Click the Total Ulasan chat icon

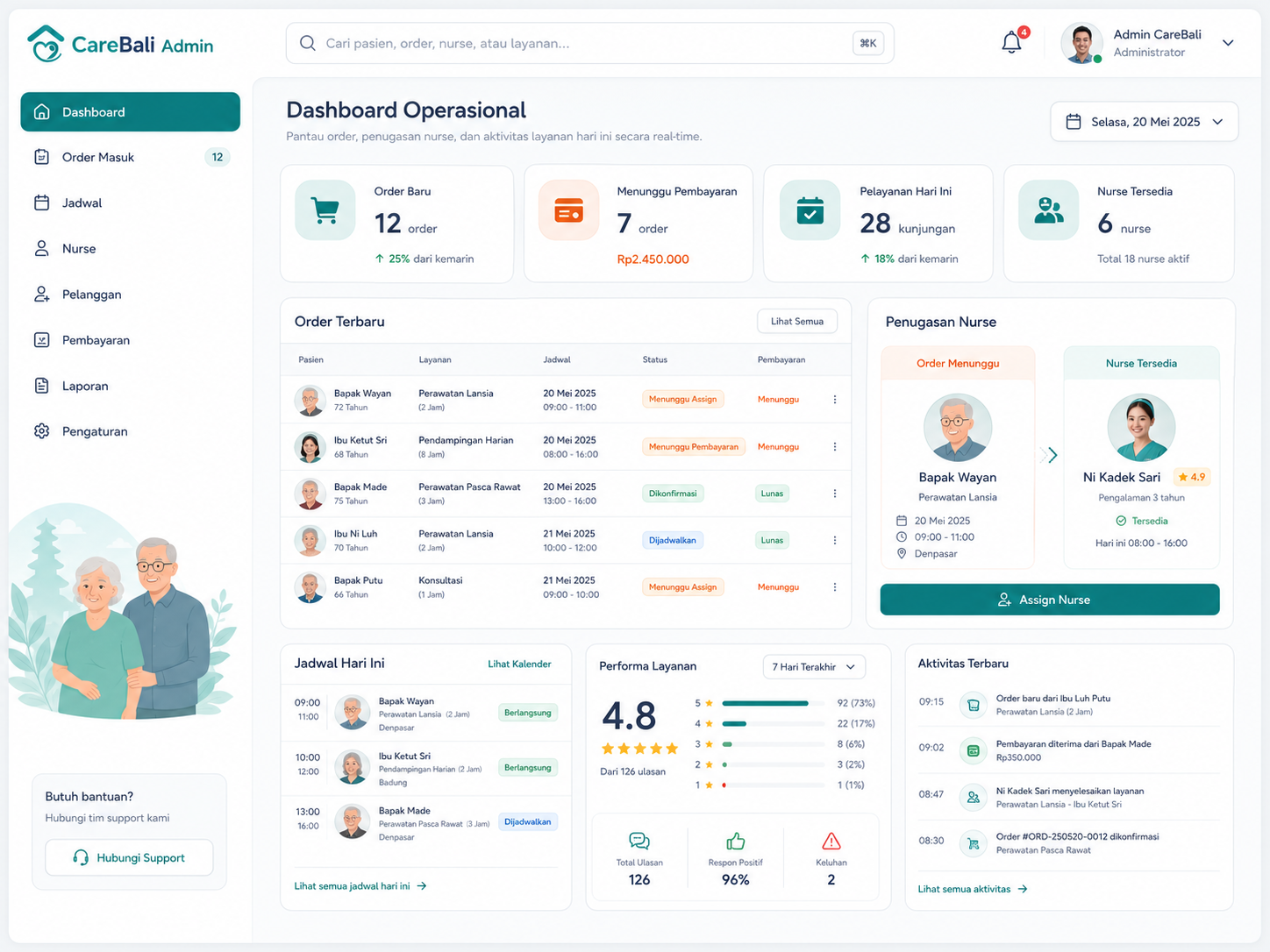(639, 842)
